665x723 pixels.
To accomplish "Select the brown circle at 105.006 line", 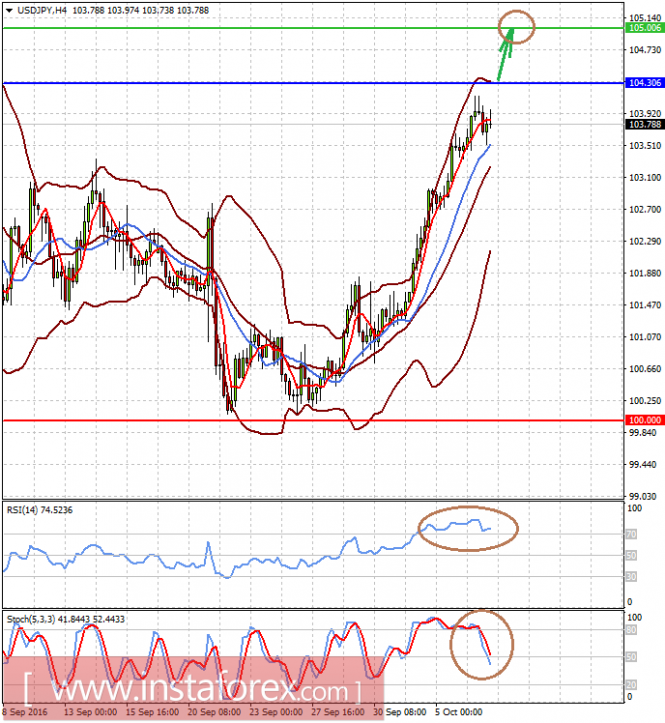I will pos(517,27).
